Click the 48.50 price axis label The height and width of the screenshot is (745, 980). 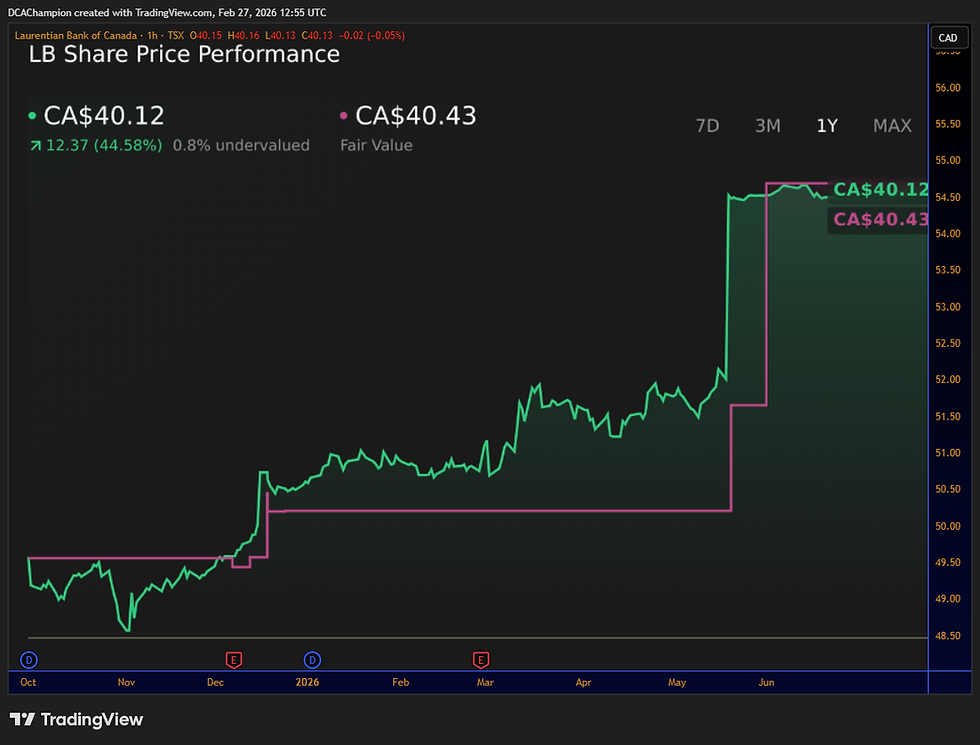[948, 636]
